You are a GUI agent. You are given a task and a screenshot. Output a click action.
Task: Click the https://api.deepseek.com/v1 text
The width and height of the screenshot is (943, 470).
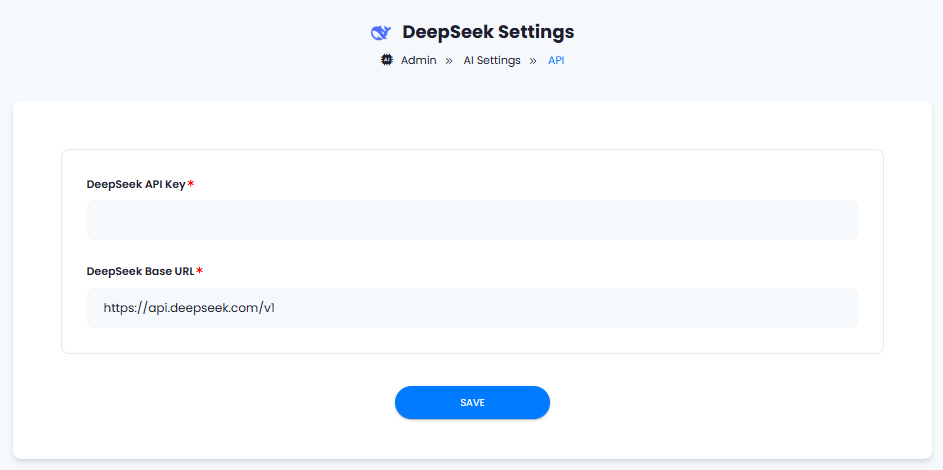[x=189, y=308]
